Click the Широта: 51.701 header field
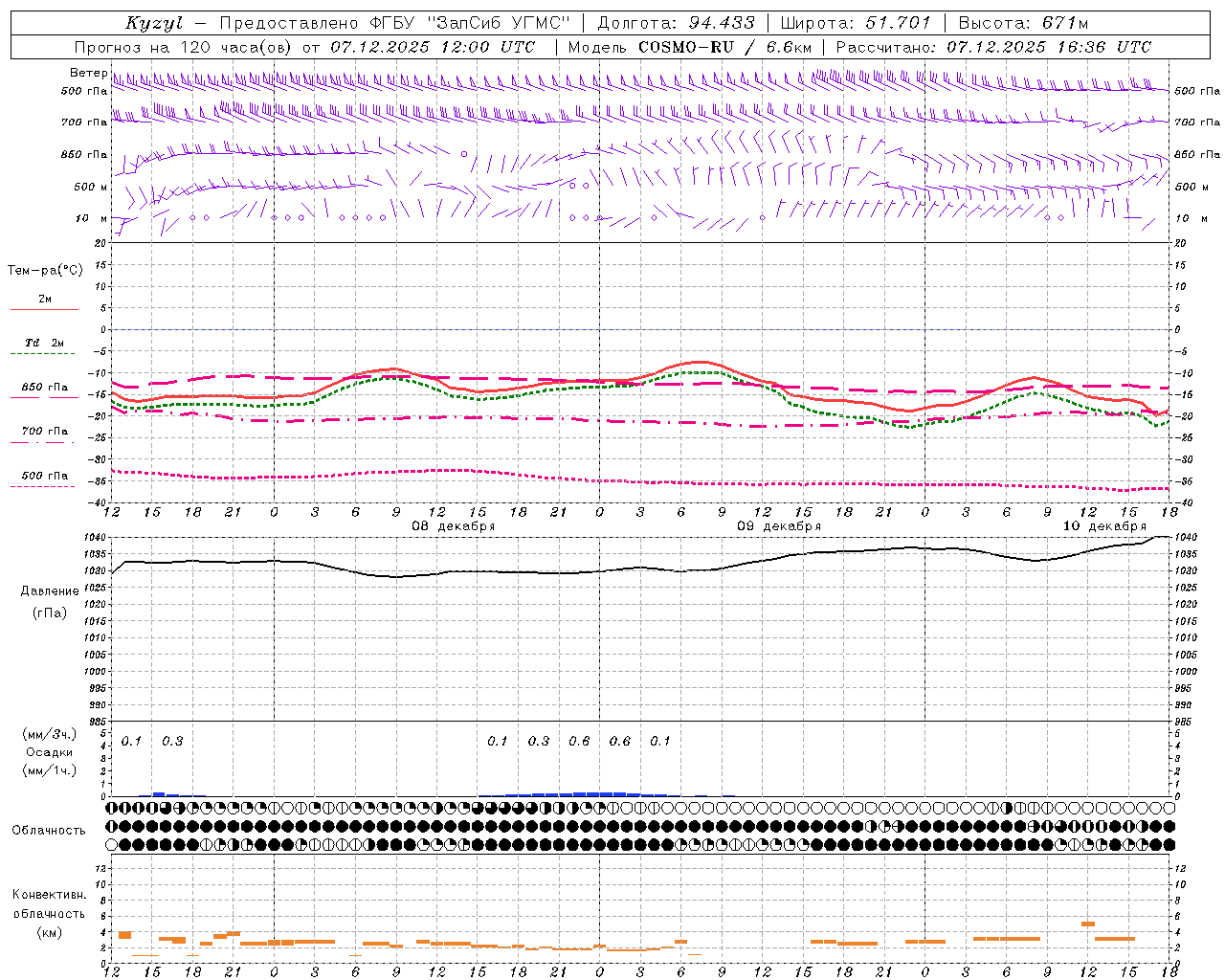The height and width of the screenshot is (980, 1225). pyautogui.click(x=855, y=23)
